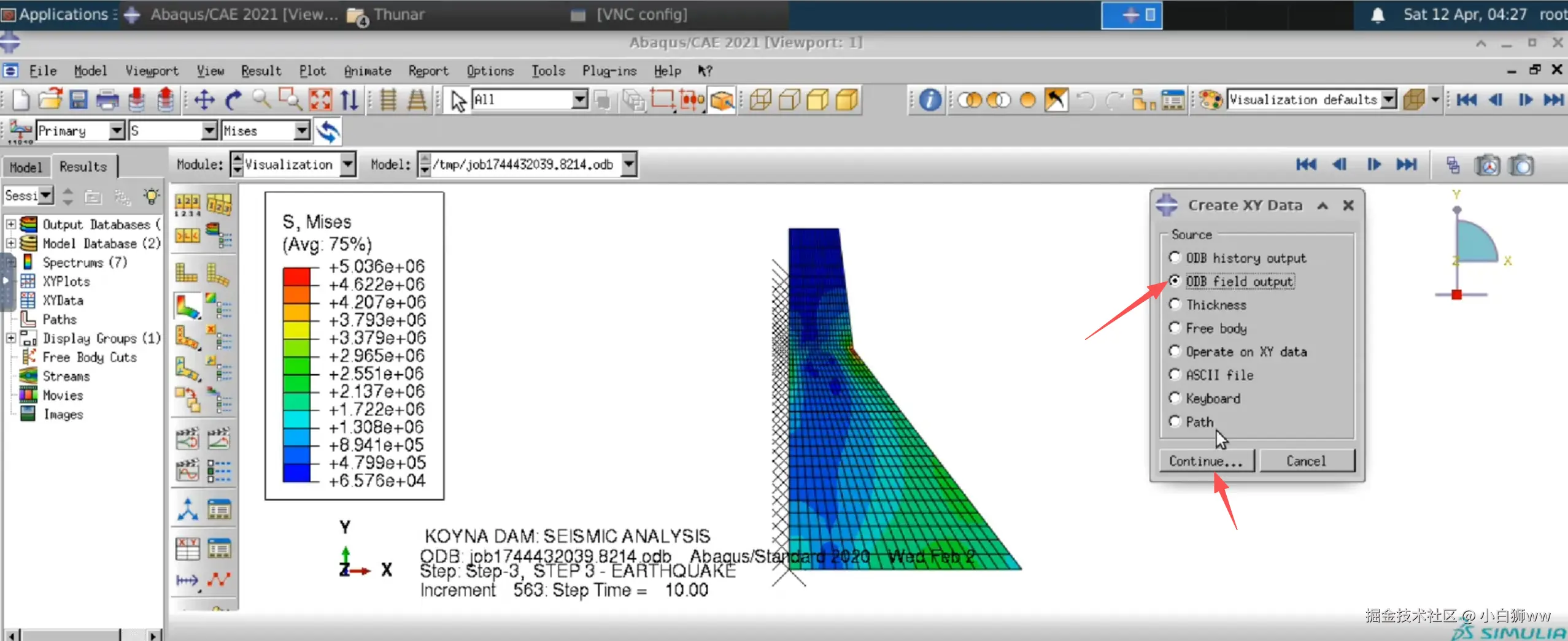The image size is (1568, 641).
Task: Select ODB history output radio button
Action: point(1175,258)
